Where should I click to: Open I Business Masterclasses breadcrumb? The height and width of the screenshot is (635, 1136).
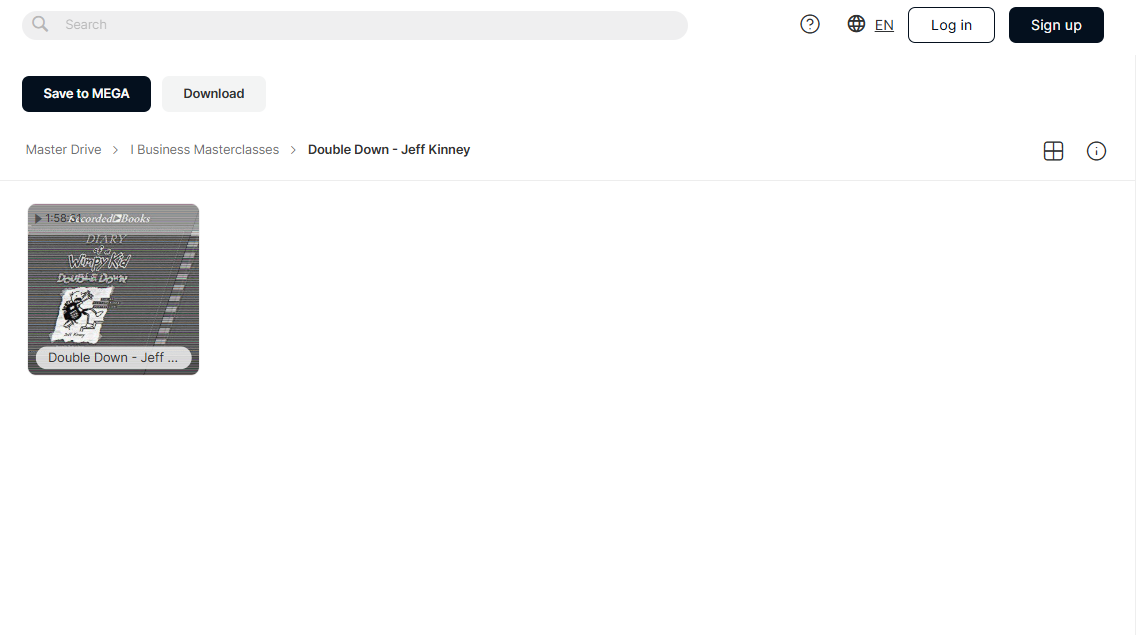[x=204, y=150]
